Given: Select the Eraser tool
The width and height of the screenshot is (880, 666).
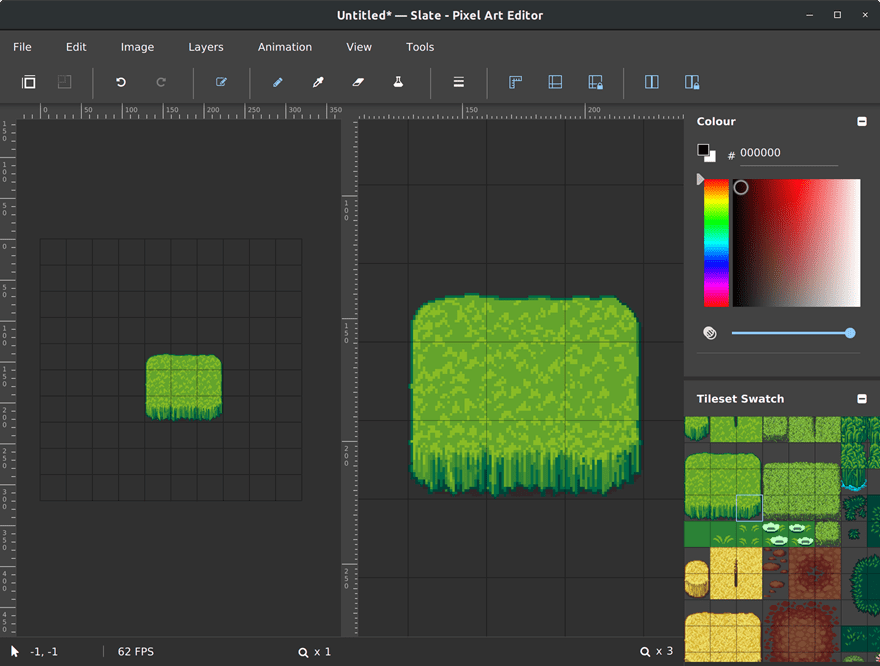Looking at the screenshot, I should coord(357,82).
